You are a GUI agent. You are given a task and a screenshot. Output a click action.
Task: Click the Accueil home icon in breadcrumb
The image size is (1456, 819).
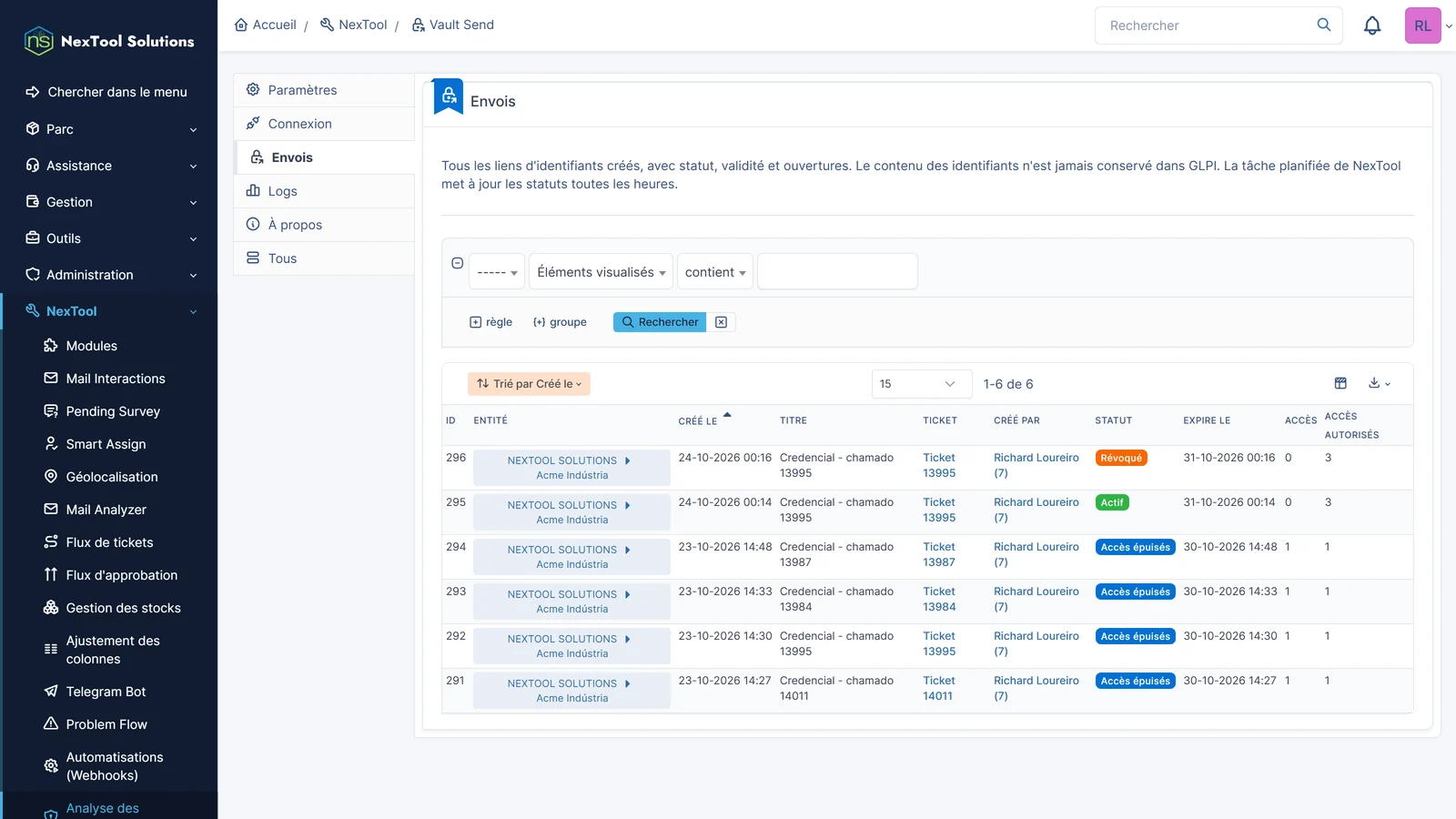click(x=241, y=25)
